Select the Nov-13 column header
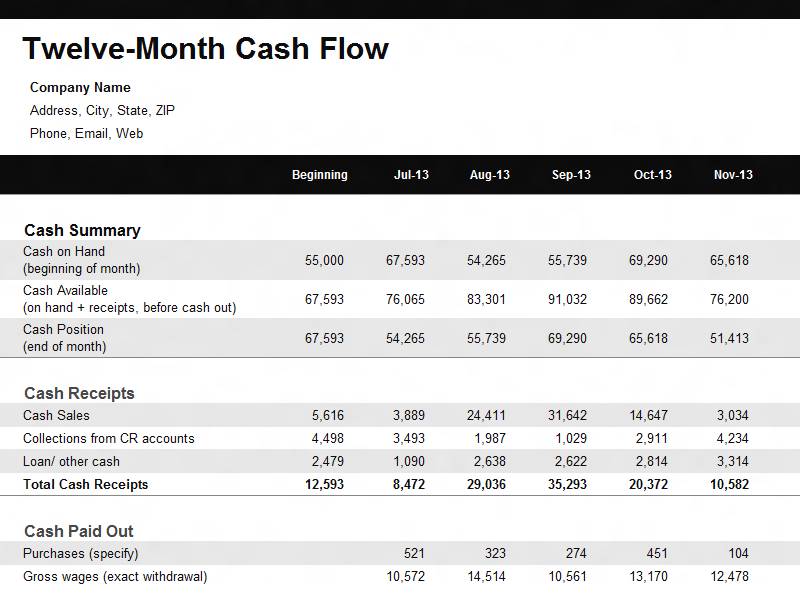The image size is (800, 600). pyautogui.click(x=733, y=175)
